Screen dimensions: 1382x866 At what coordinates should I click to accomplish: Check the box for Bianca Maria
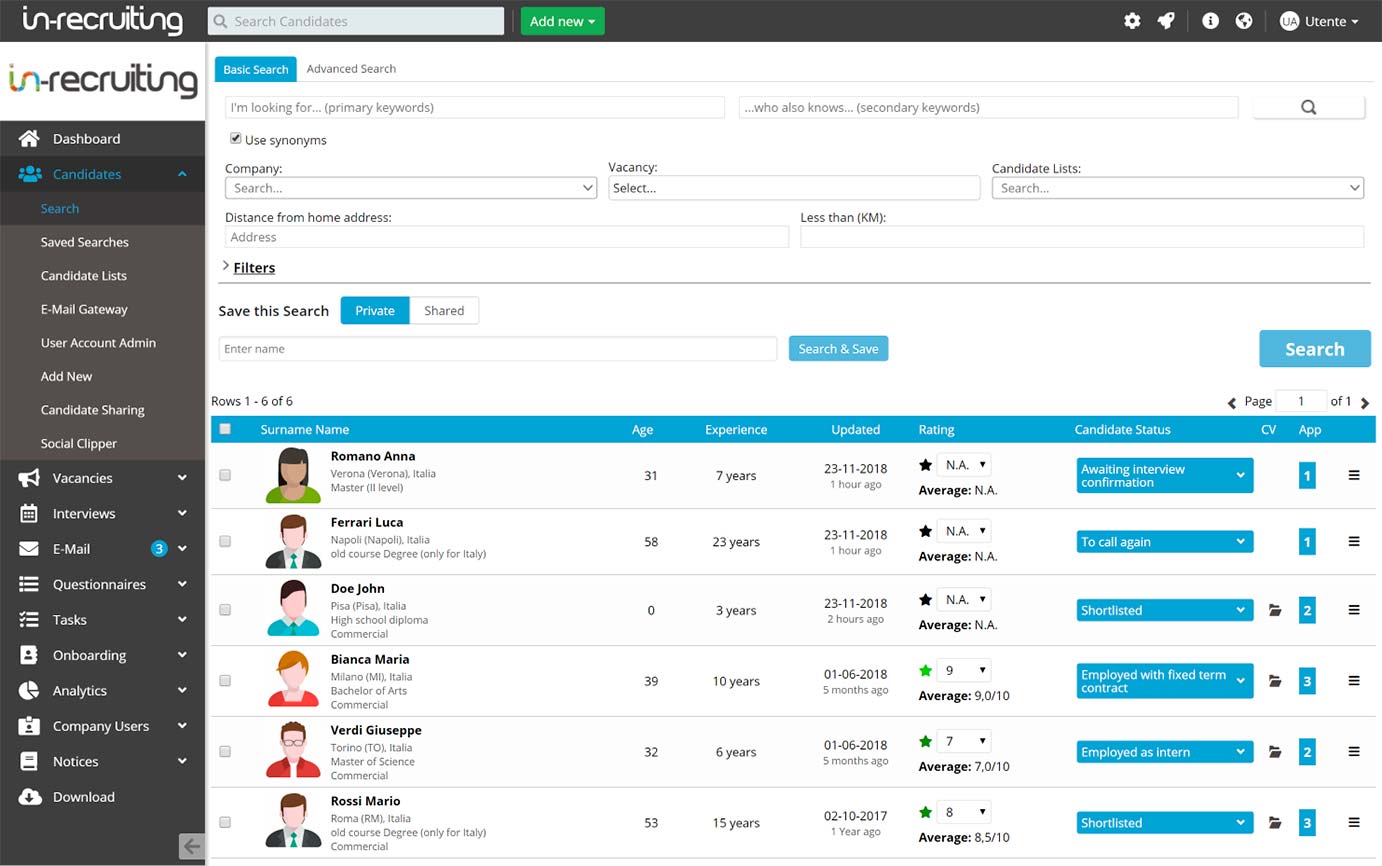click(225, 680)
